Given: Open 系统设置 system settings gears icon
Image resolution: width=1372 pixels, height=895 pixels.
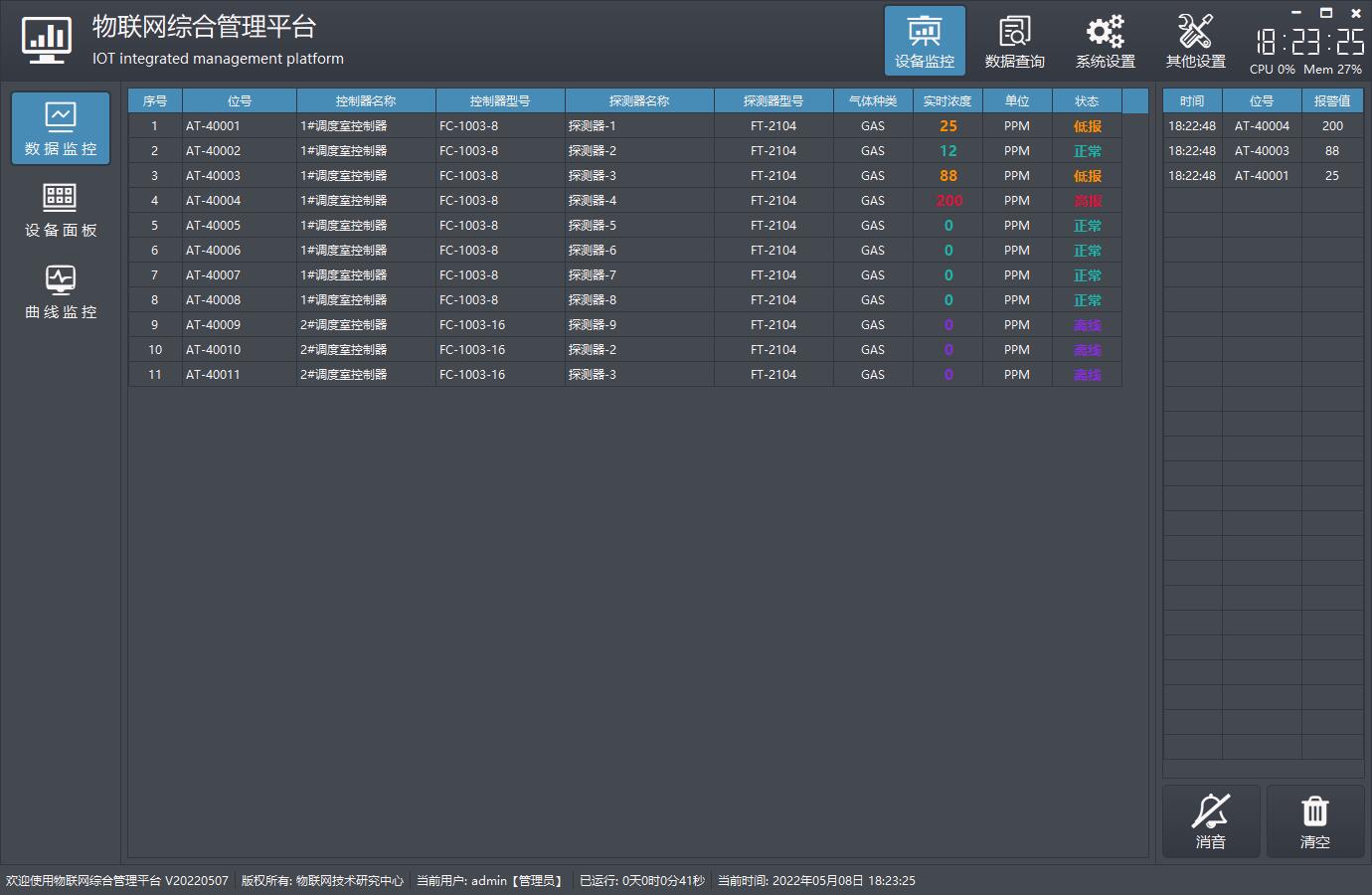Looking at the screenshot, I should pos(1105,41).
